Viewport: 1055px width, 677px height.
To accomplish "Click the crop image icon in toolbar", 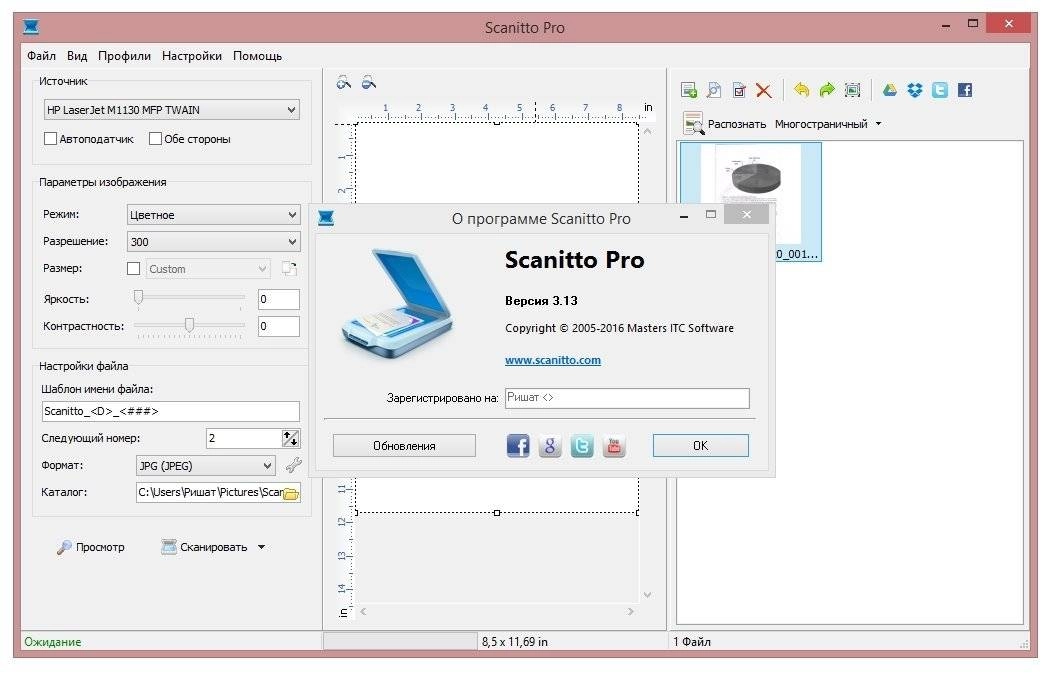I will (x=852, y=90).
